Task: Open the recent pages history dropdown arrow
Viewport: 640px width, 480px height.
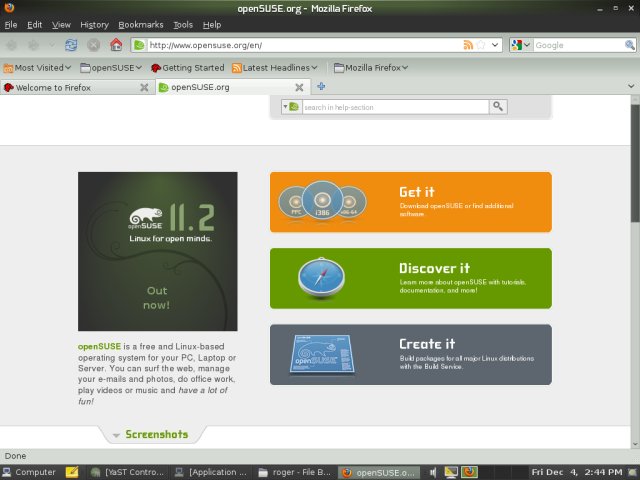Action: tap(52, 45)
